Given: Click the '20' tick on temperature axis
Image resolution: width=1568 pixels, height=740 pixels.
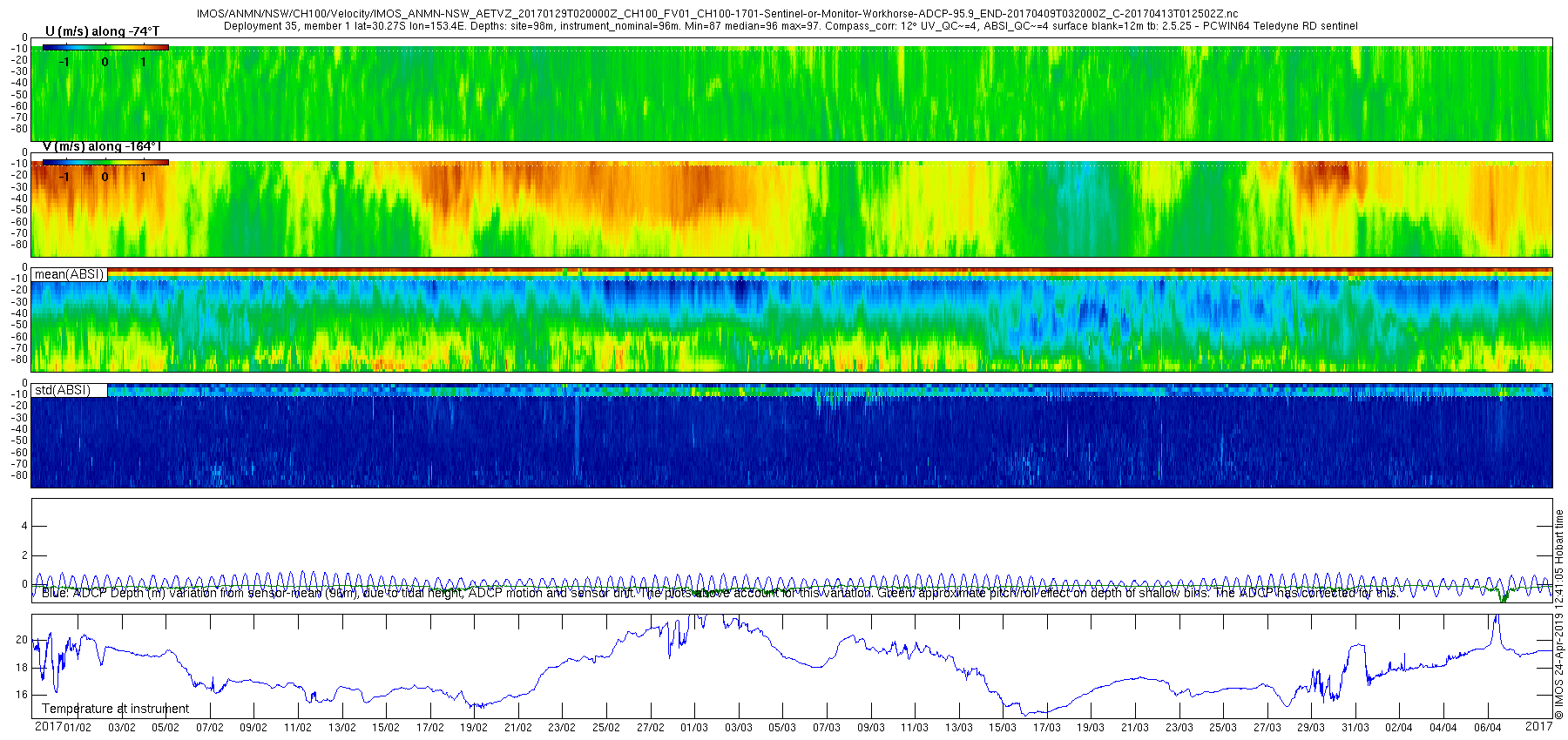Looking at the screenshot, I should point(22,640).
